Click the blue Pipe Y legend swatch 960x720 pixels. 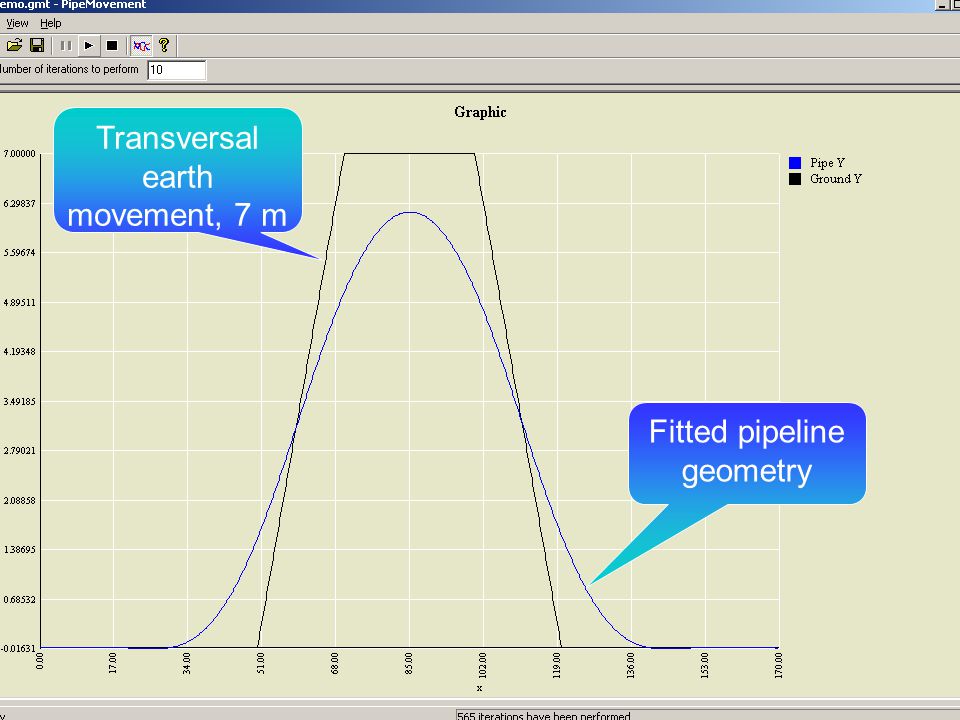pyautogui.click(x=795, y=163)
